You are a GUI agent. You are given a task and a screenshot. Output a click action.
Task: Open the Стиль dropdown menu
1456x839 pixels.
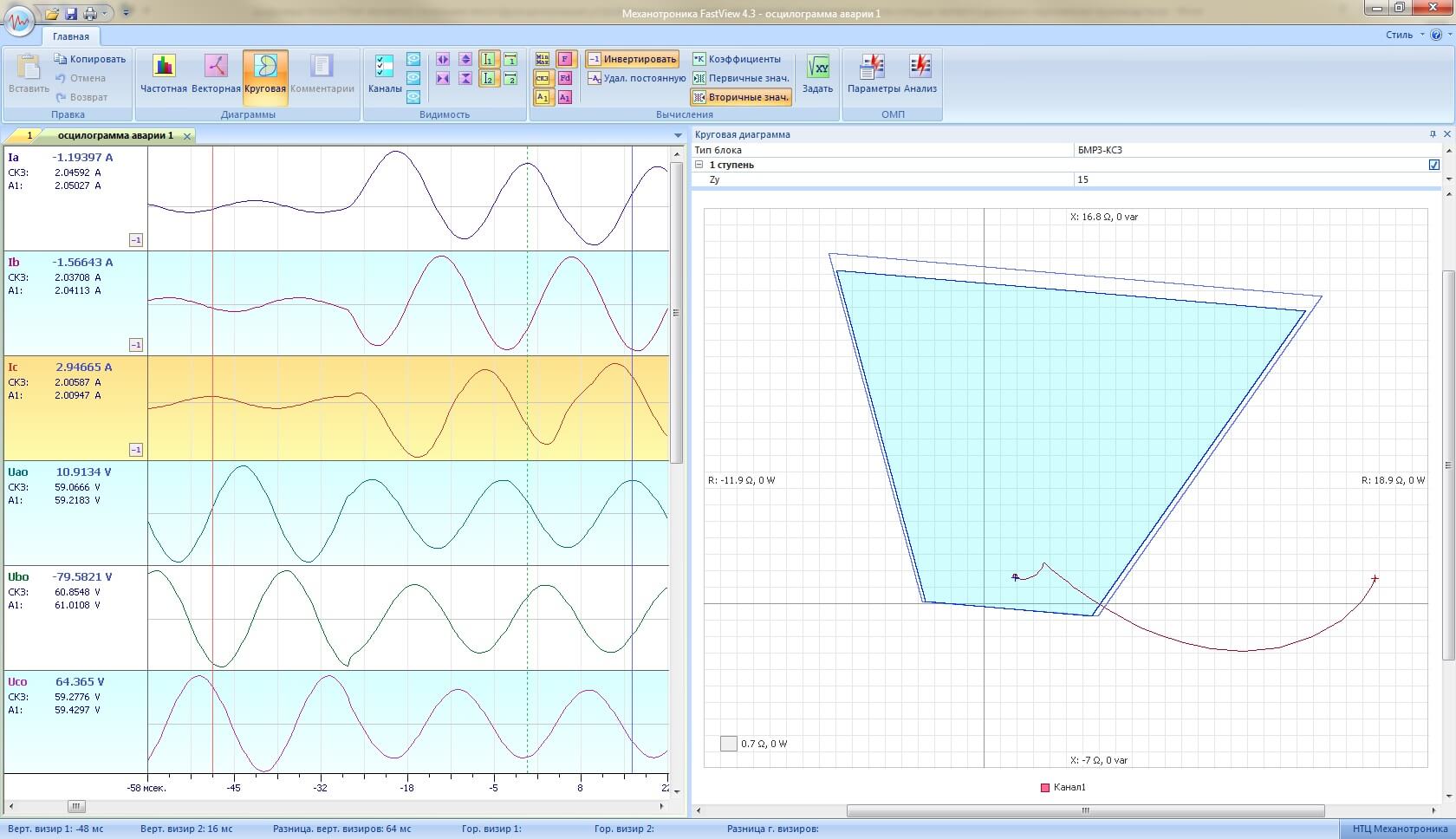tap(1403, 35)
